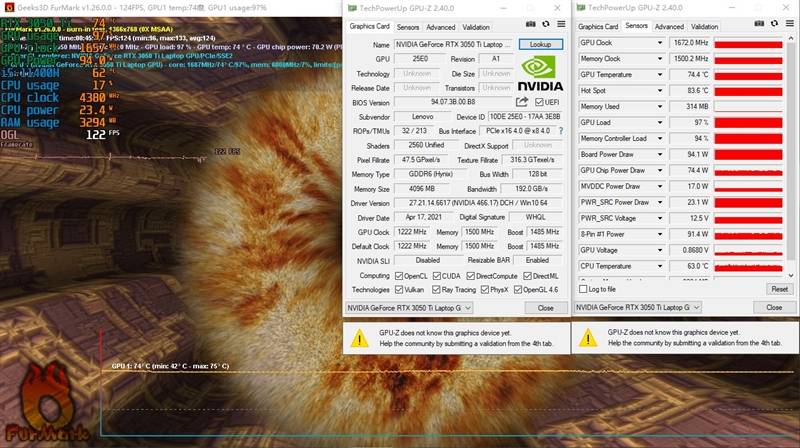Toggle the OpenCL checkbox
The width and height of the screenshot is (800, 448).
(x=399, y=276)
